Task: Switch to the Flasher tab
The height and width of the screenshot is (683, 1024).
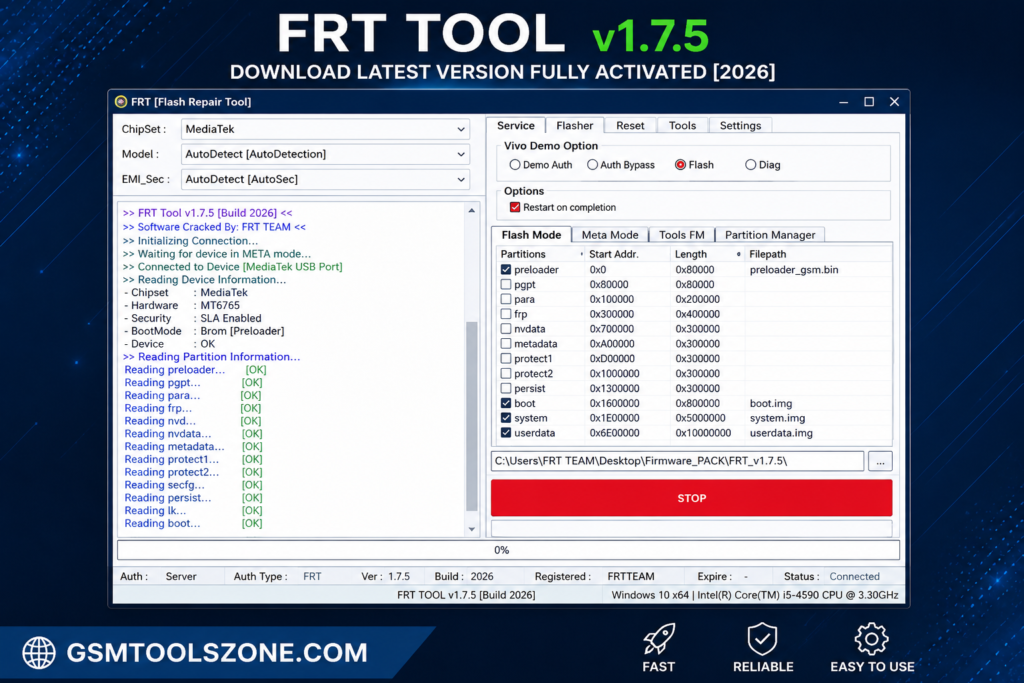Action: tap(575, 125)
